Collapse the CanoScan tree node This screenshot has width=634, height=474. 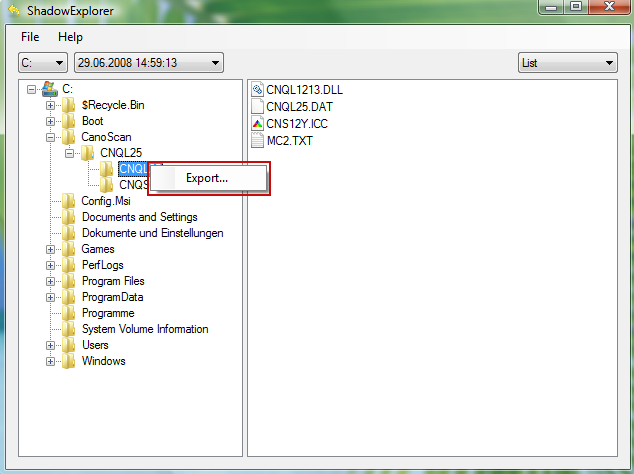(51, 137)
